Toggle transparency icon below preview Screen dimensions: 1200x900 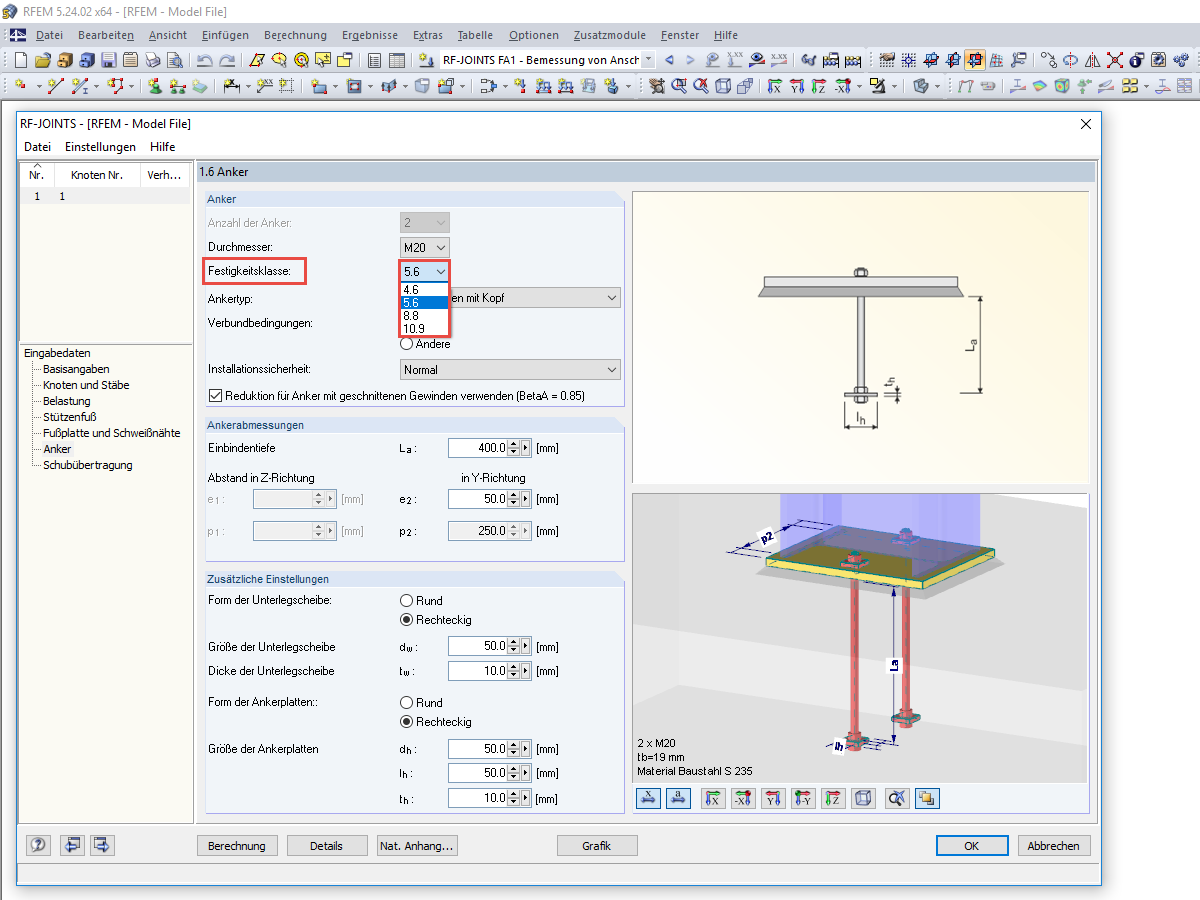[x=927, y=798]
